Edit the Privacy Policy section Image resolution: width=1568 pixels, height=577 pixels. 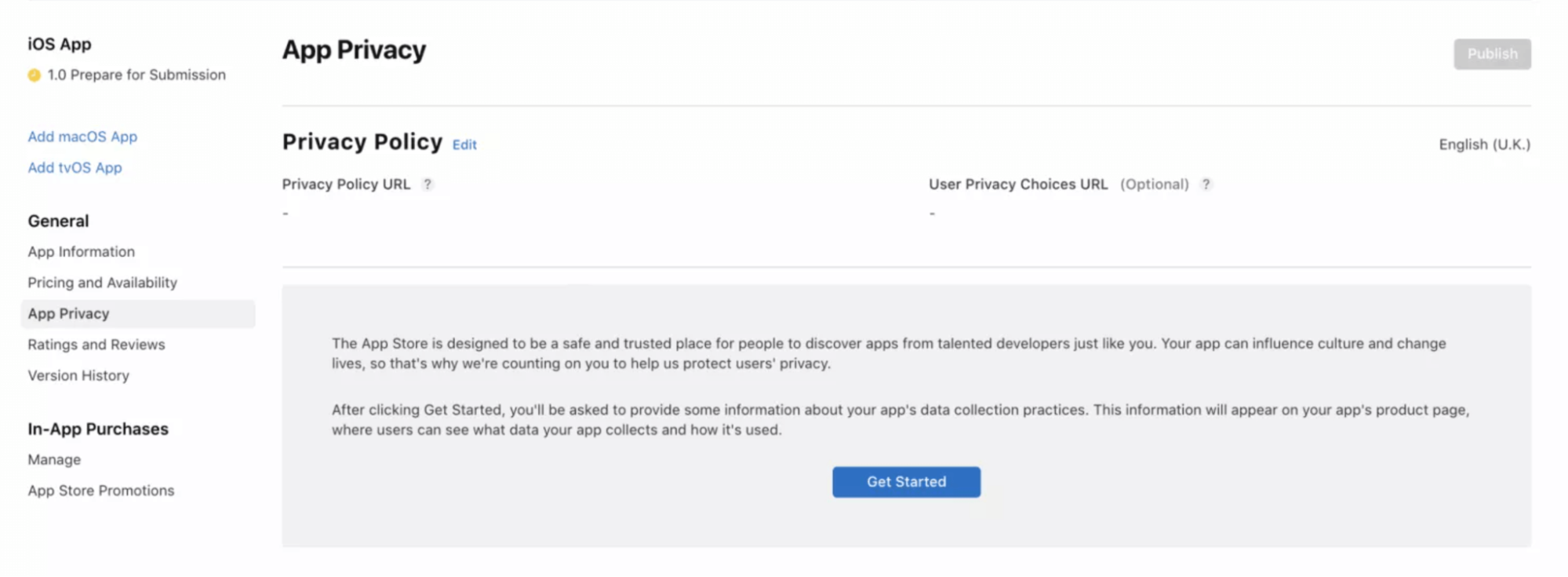coord(464,145)
